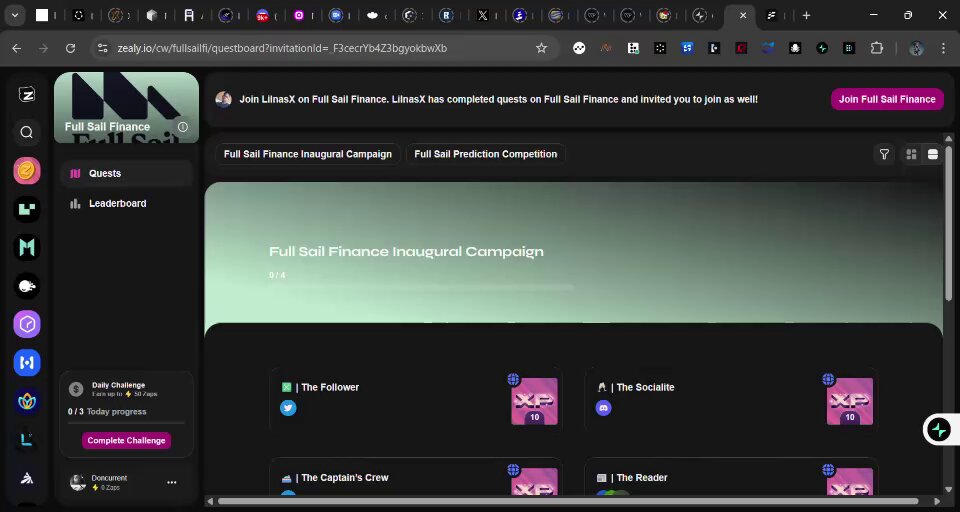The image size is (960, 512).
Task: Open the quest filter funnel icon
Action: pyautogui.click(x=884, y=154)
